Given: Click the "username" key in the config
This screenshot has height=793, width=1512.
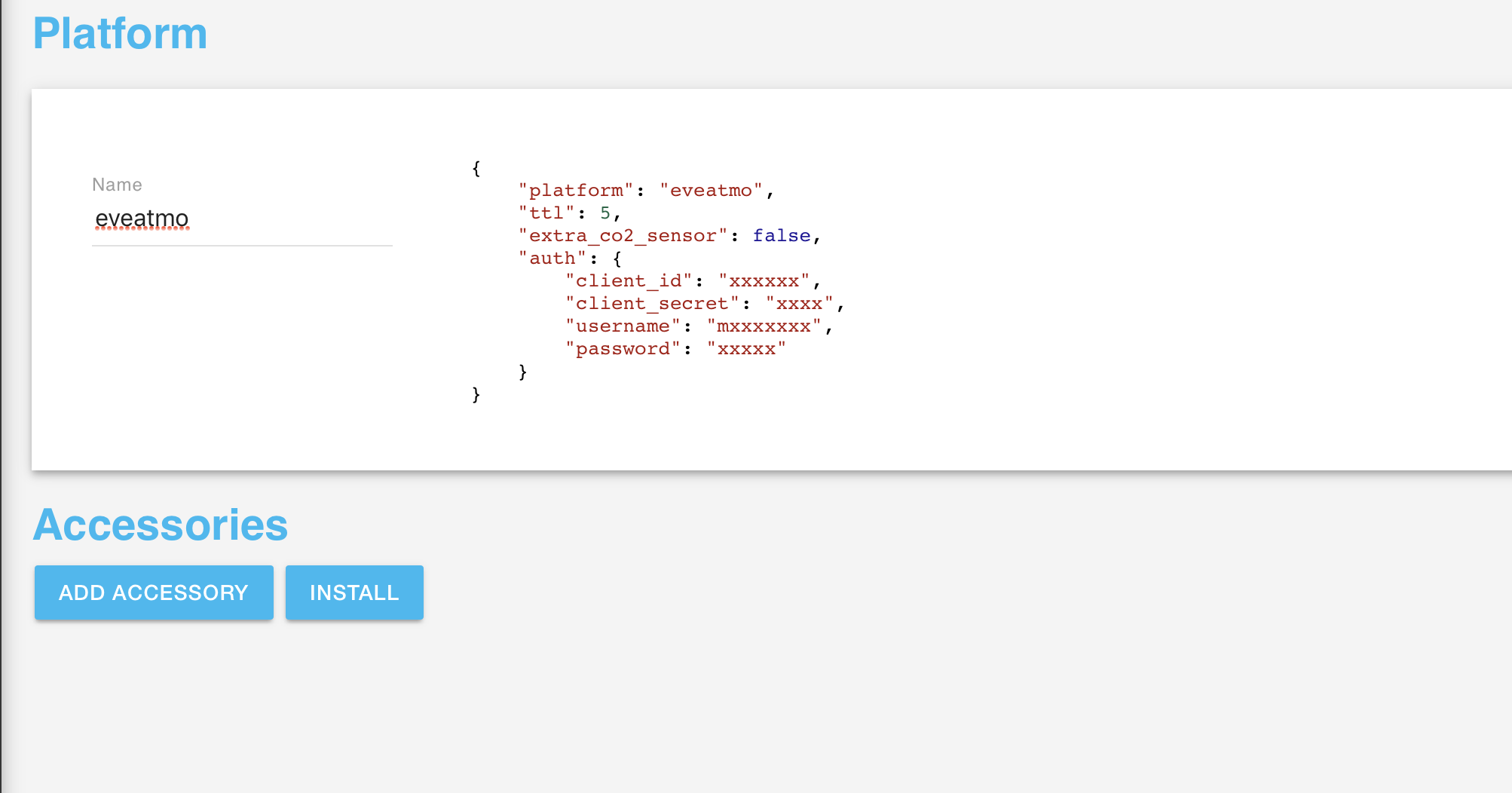Looking at the screenshot, I should point(623,326).
